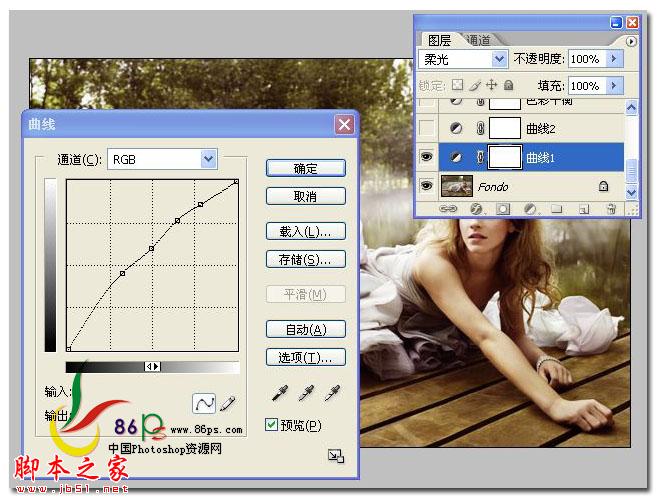Open the RGB channel dropdown

(208, 159)
